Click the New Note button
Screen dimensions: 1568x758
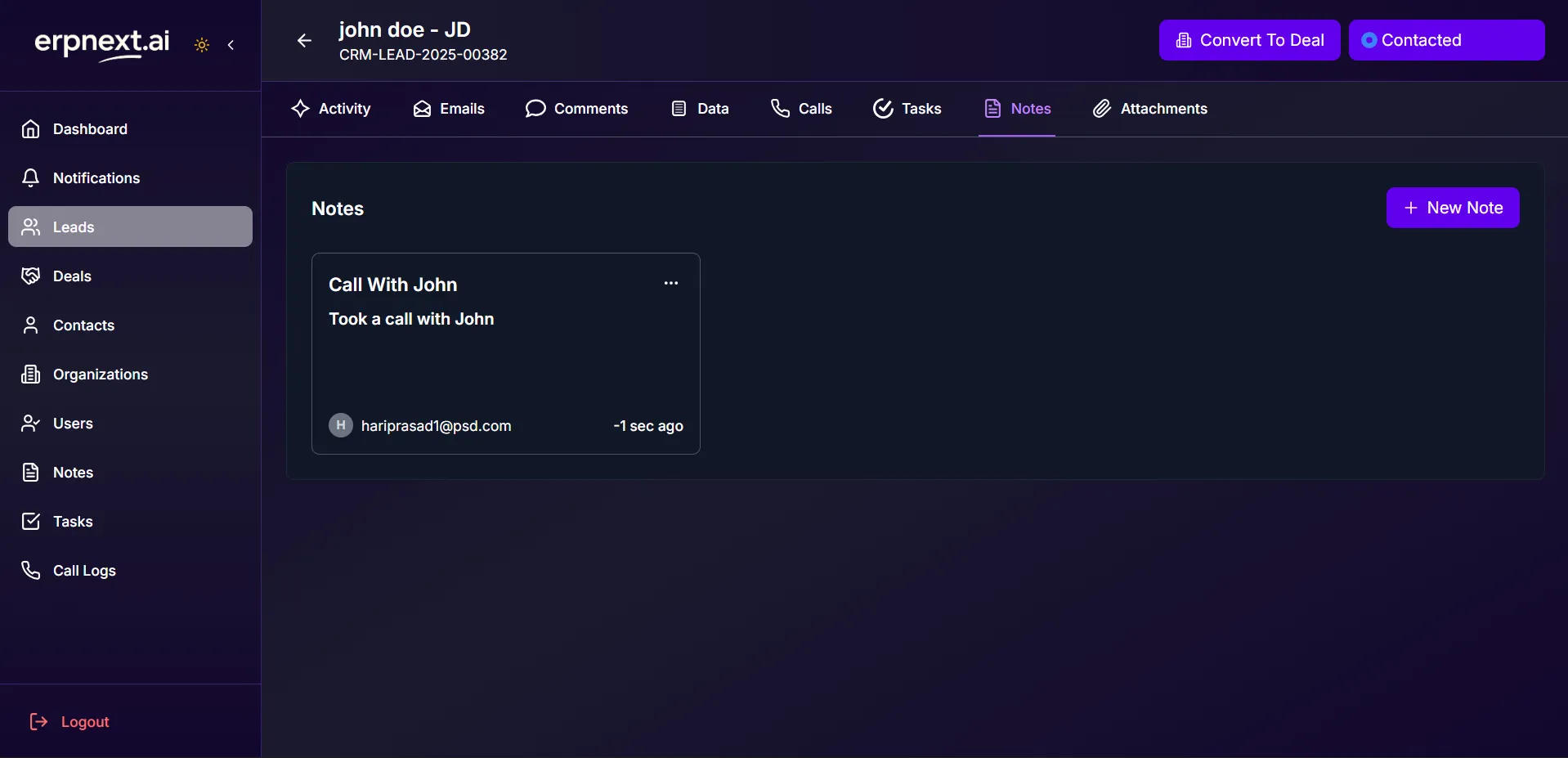[x=1452, y=208]
